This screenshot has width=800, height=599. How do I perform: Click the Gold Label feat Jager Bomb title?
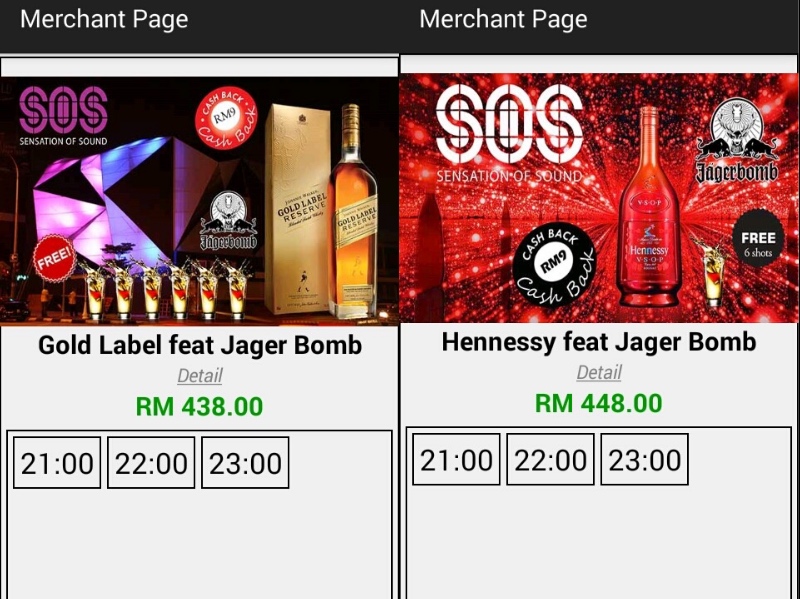pyautogui.click(x=200, y=345)
